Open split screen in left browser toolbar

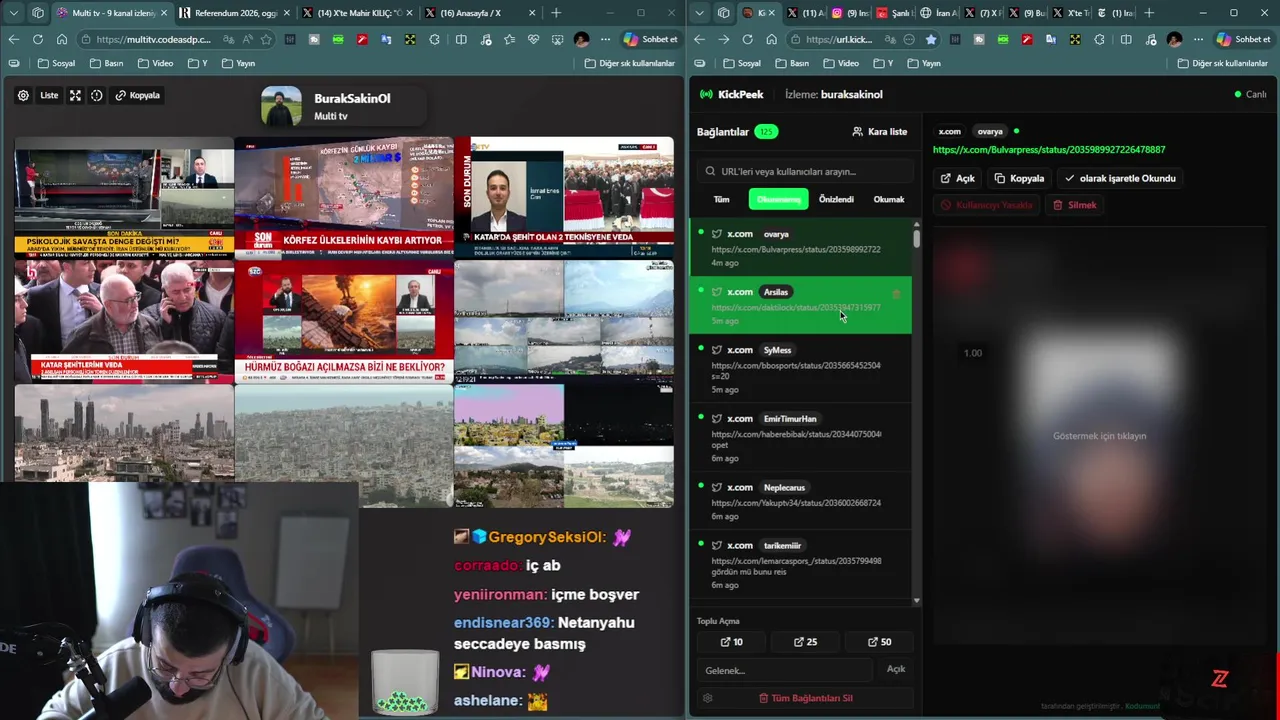[x=461, y=40]
